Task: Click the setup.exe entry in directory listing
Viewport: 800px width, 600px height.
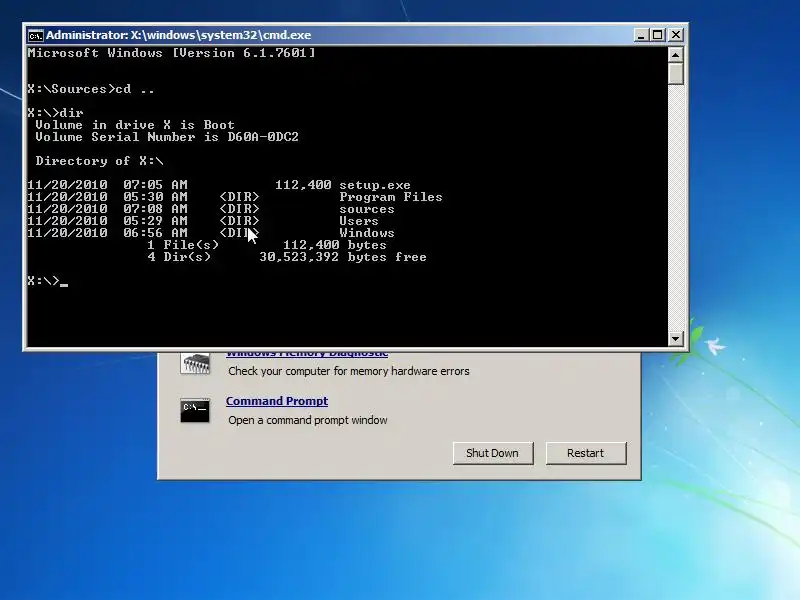Action: tap(374, 185)
